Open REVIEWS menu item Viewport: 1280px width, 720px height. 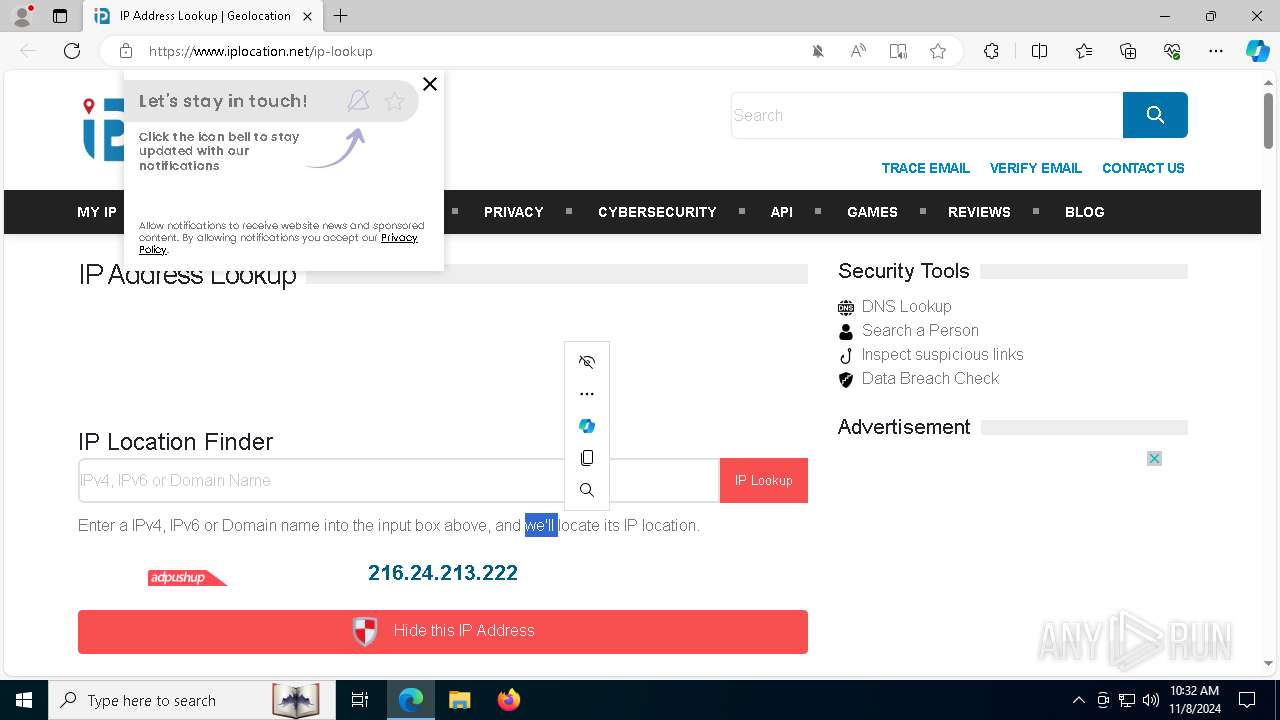979,212
